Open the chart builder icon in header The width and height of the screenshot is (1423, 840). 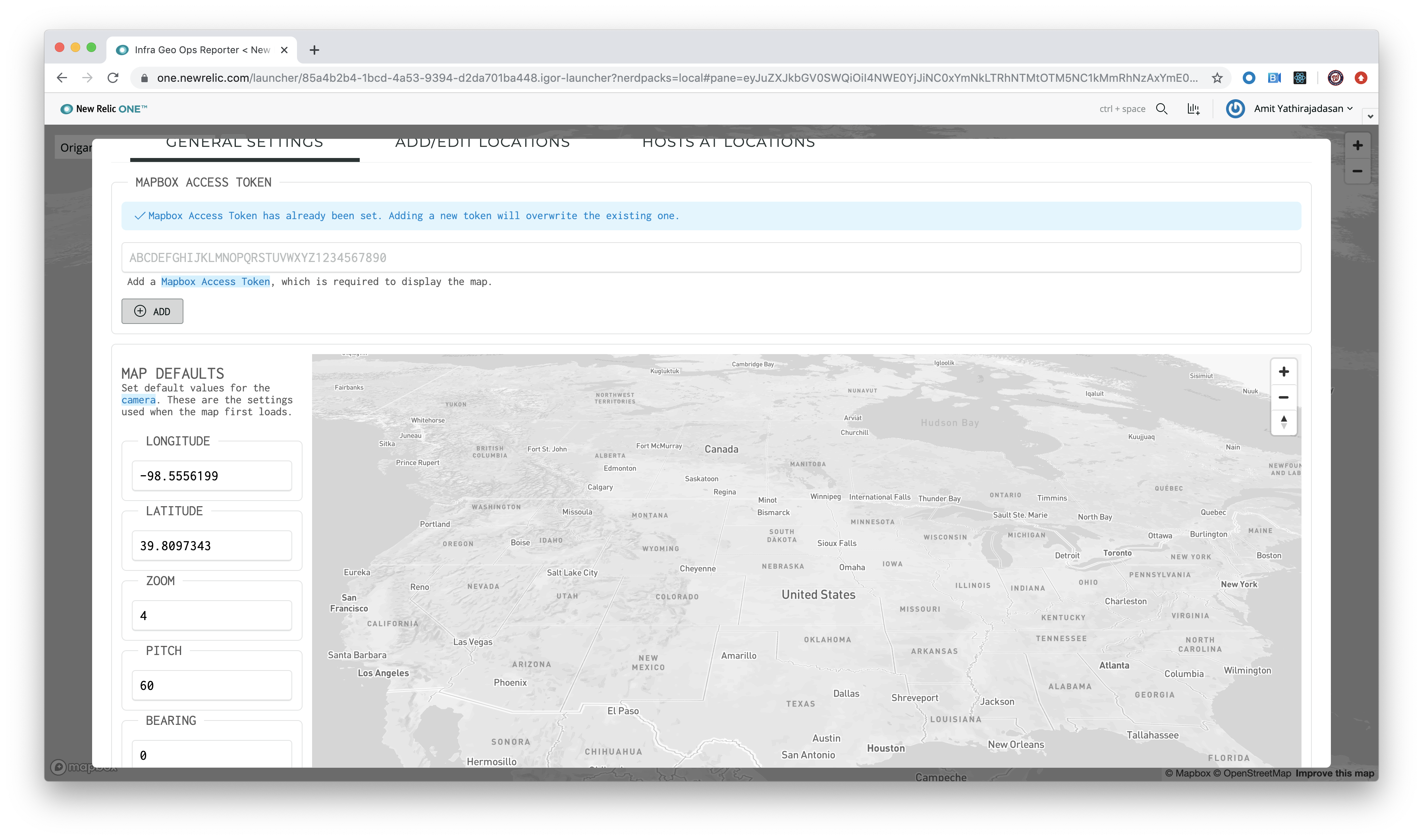pyautogui.click(x=1193, y=109)
